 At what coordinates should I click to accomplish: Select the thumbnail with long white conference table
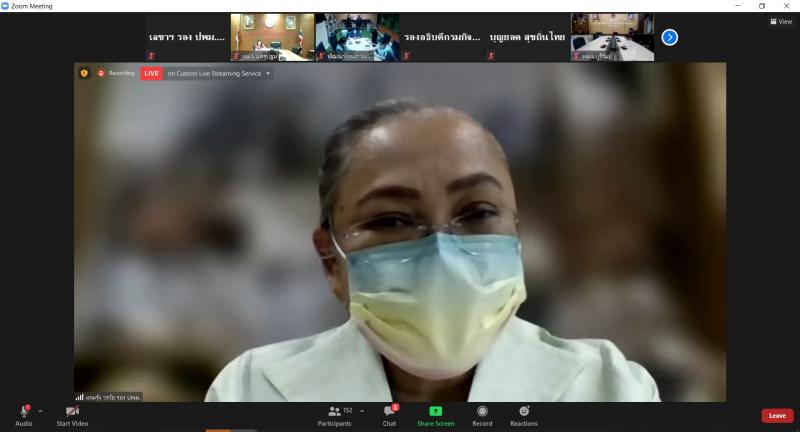(612, 37)
